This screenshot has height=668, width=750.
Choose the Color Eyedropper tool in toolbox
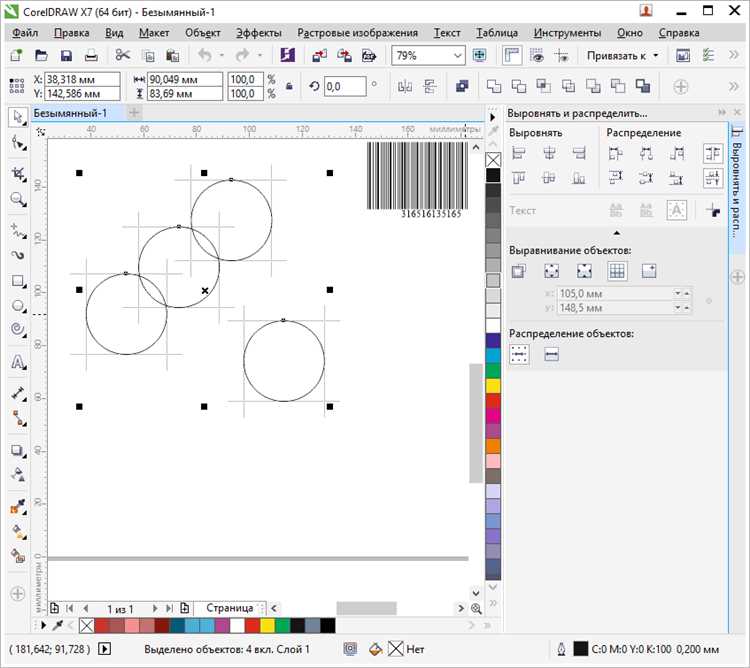click(18, 506)
